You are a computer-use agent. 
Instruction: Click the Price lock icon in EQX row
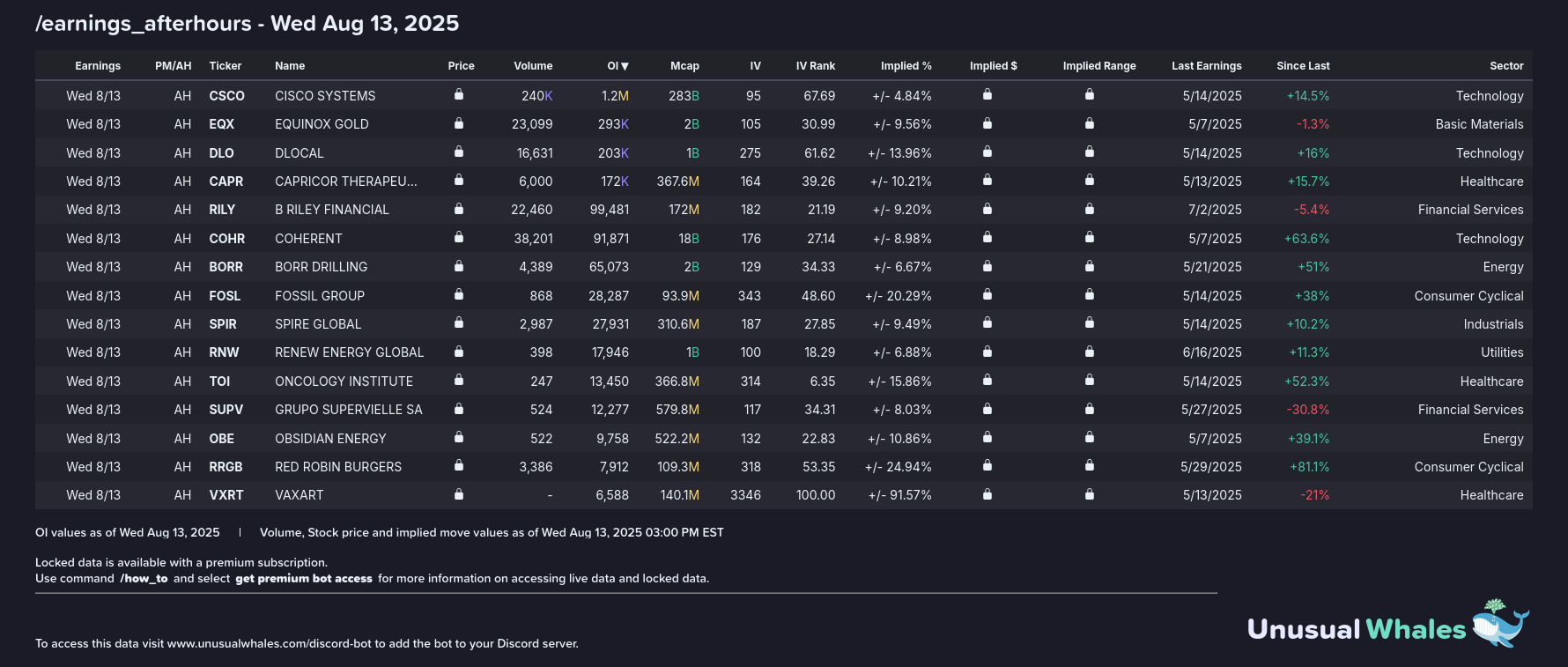click(x=459, y=123)
